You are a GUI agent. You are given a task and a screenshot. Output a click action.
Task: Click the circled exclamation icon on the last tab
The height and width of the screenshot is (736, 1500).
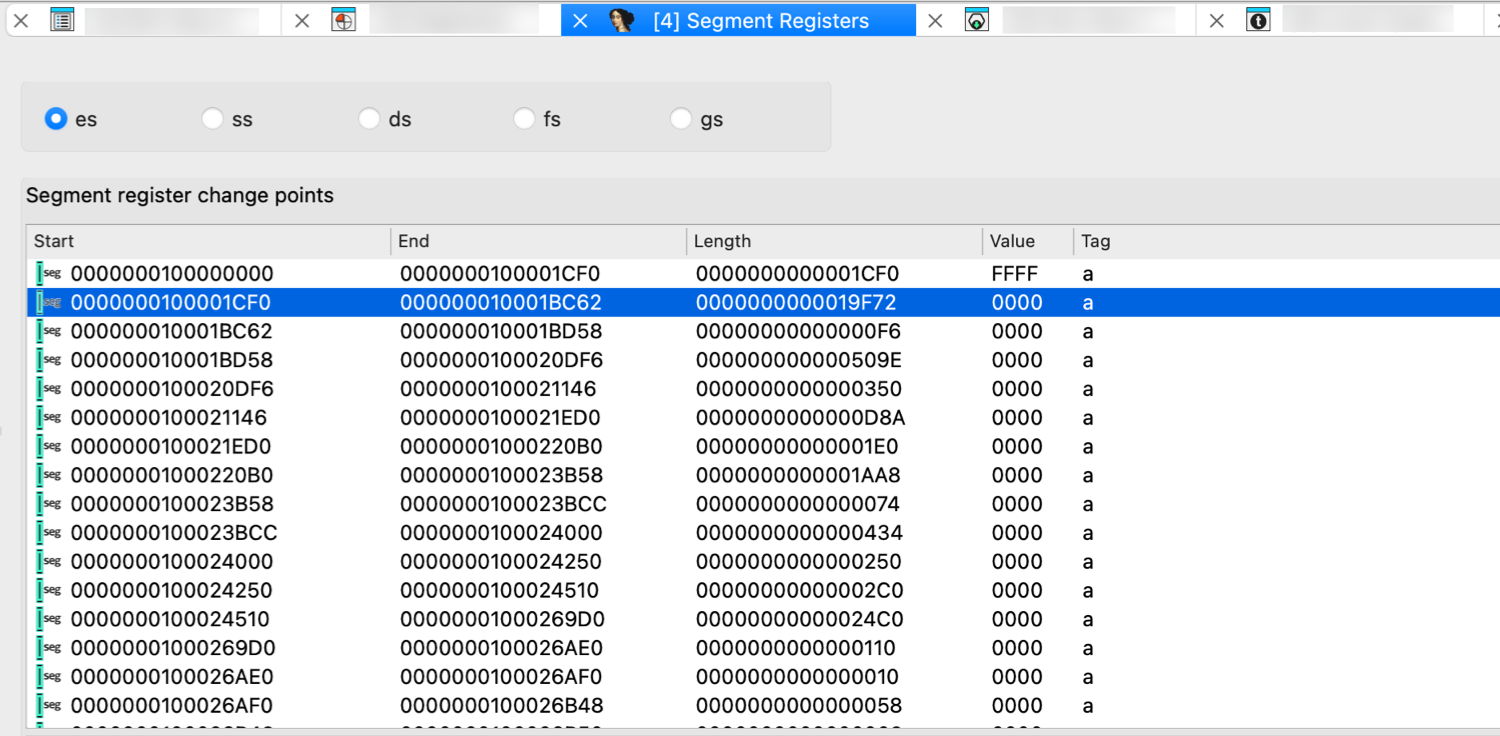[1259, 19]
